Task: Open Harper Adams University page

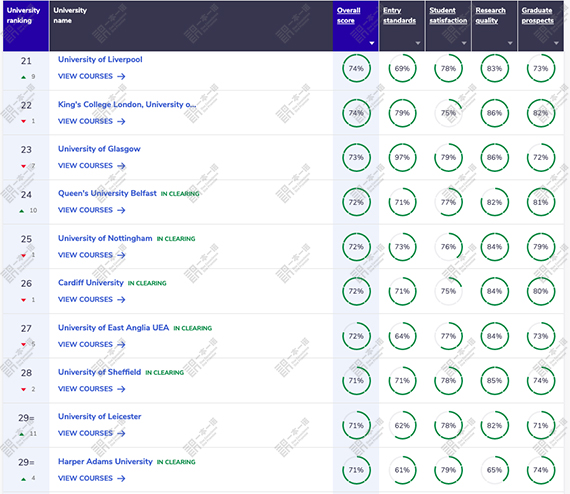Action: [105, 461]
